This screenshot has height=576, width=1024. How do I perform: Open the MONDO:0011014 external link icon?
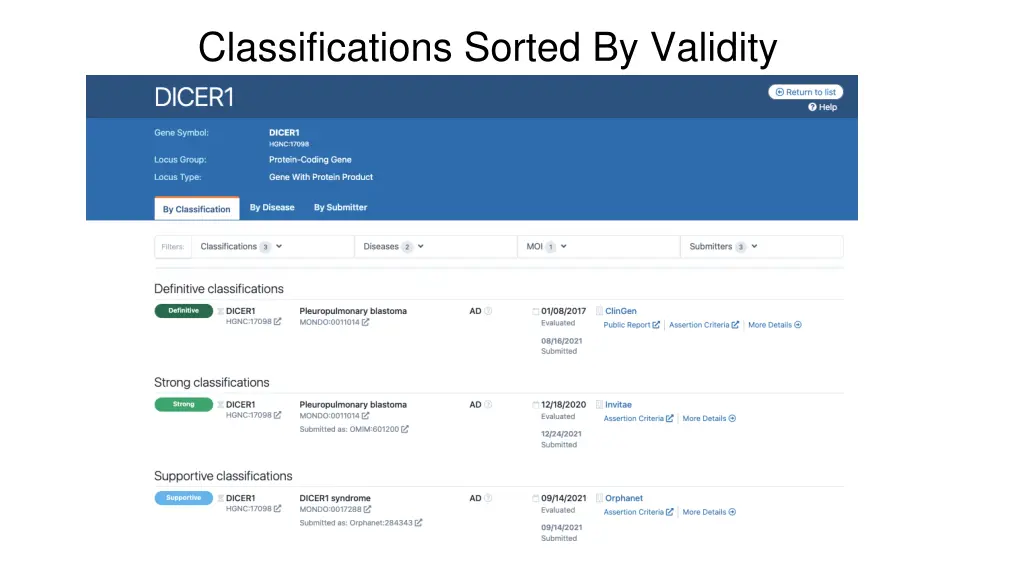point(364,323)
